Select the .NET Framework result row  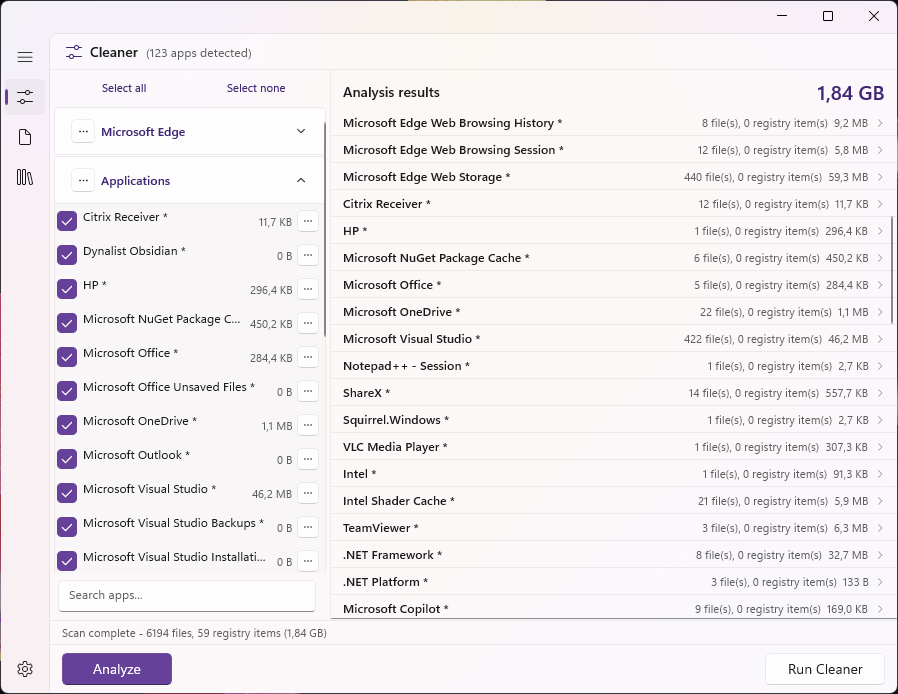pos(613,555)
